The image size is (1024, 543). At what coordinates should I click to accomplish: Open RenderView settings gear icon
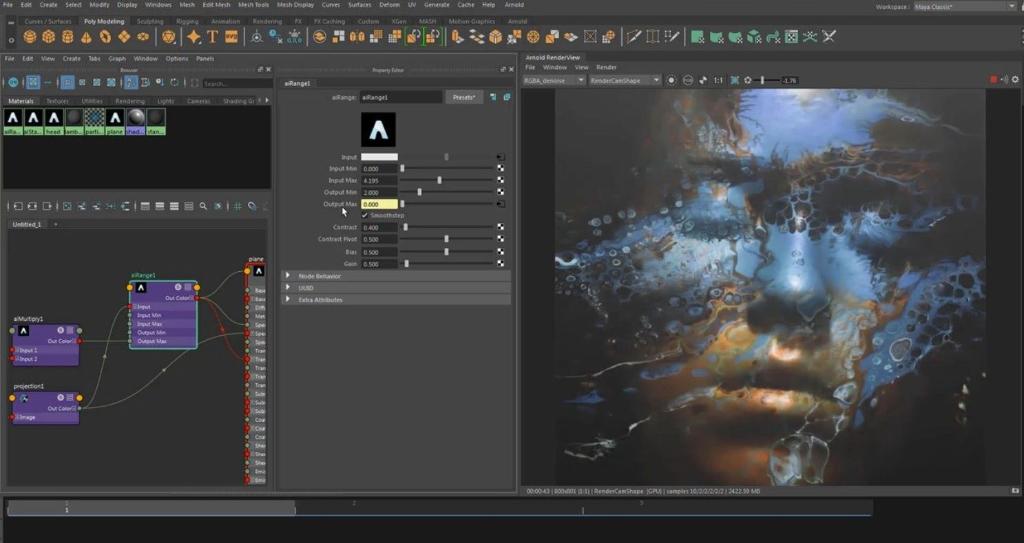(1015, 80)
